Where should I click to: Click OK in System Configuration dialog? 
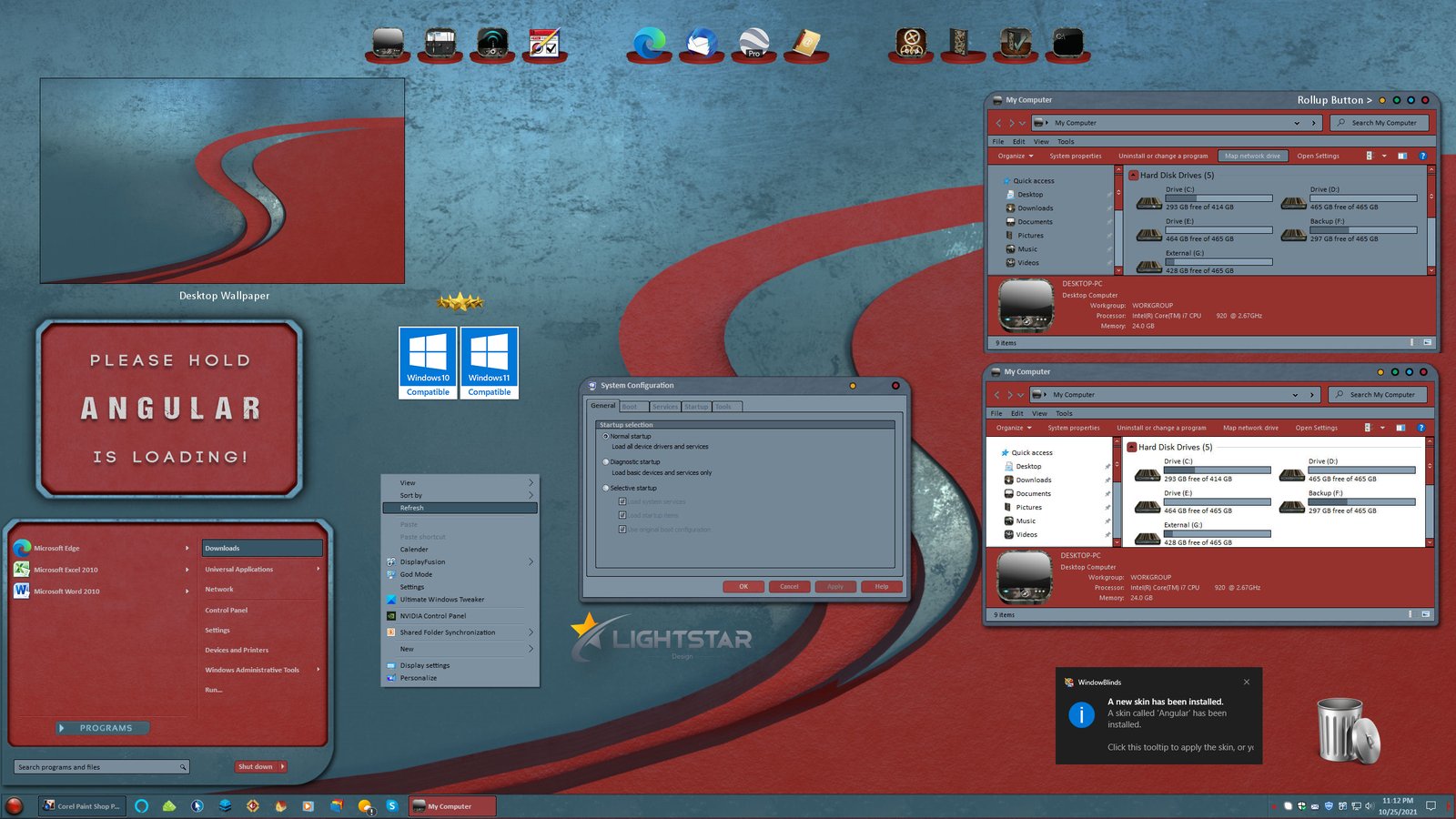[743, 587]
